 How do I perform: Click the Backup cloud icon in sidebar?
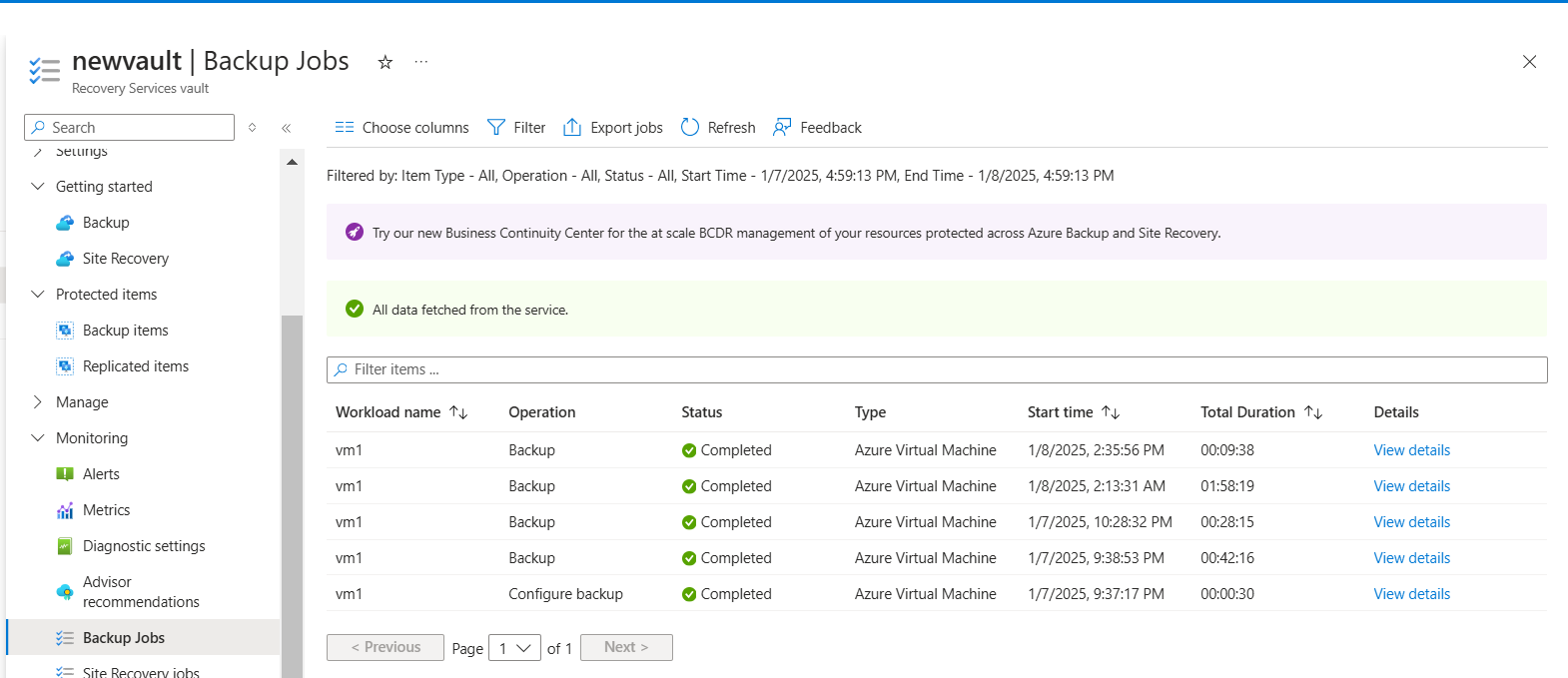click(x=65, y=223)
